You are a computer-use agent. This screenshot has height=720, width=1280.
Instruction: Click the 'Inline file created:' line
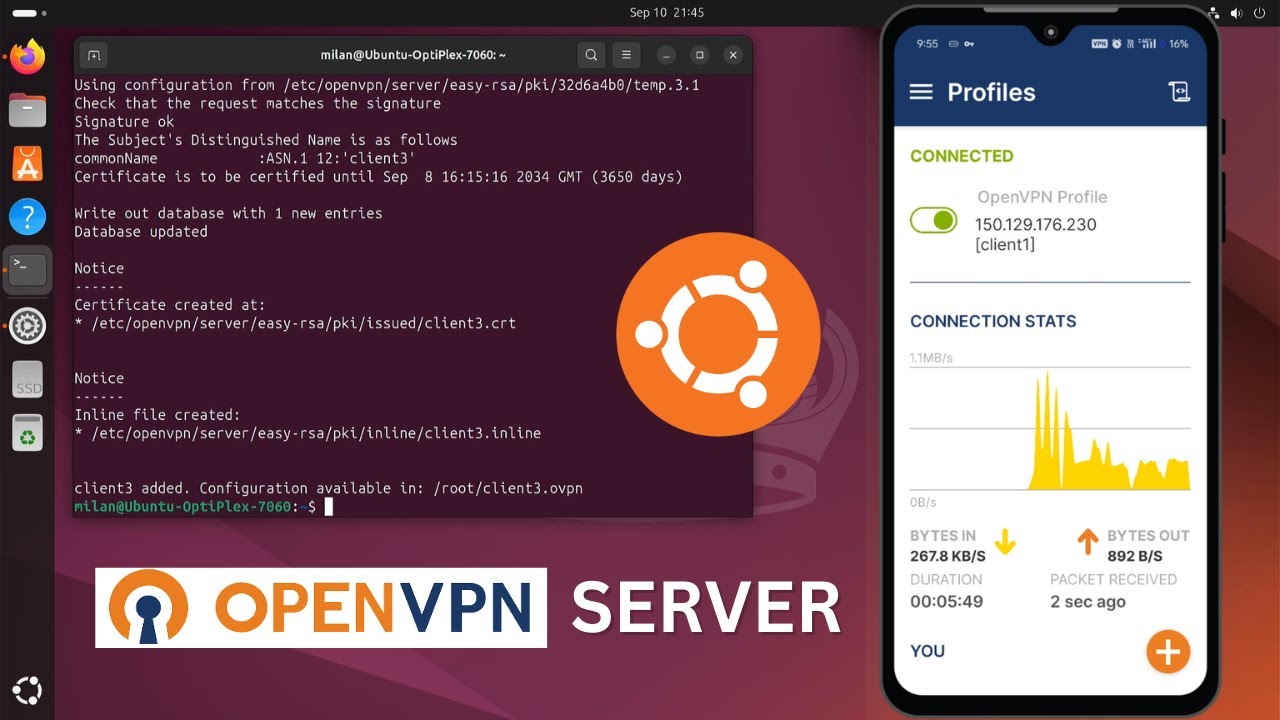point(157,415)
